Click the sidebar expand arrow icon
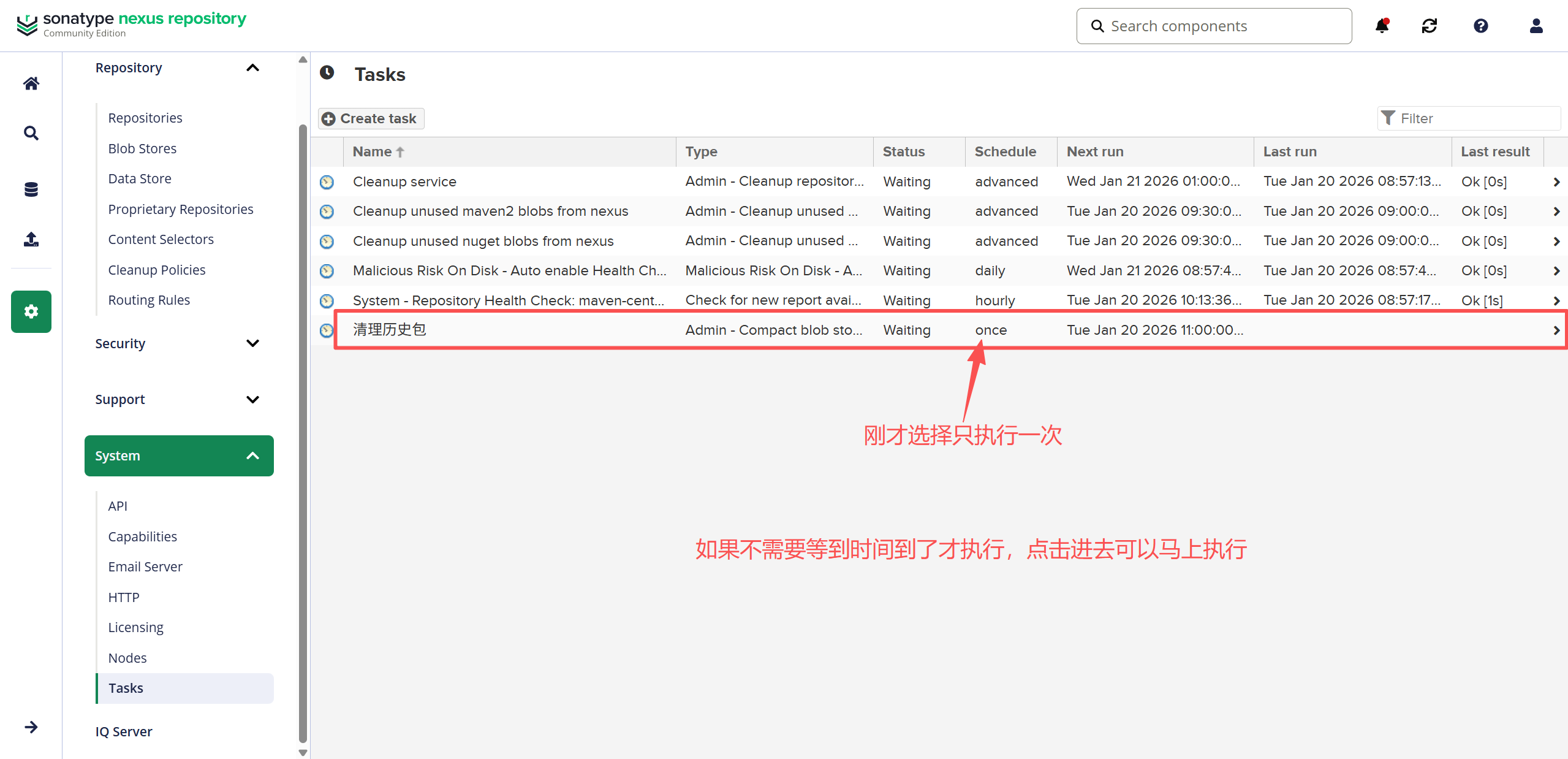The height and width of the screenshot is (759, 1568). tap(31, 727)
